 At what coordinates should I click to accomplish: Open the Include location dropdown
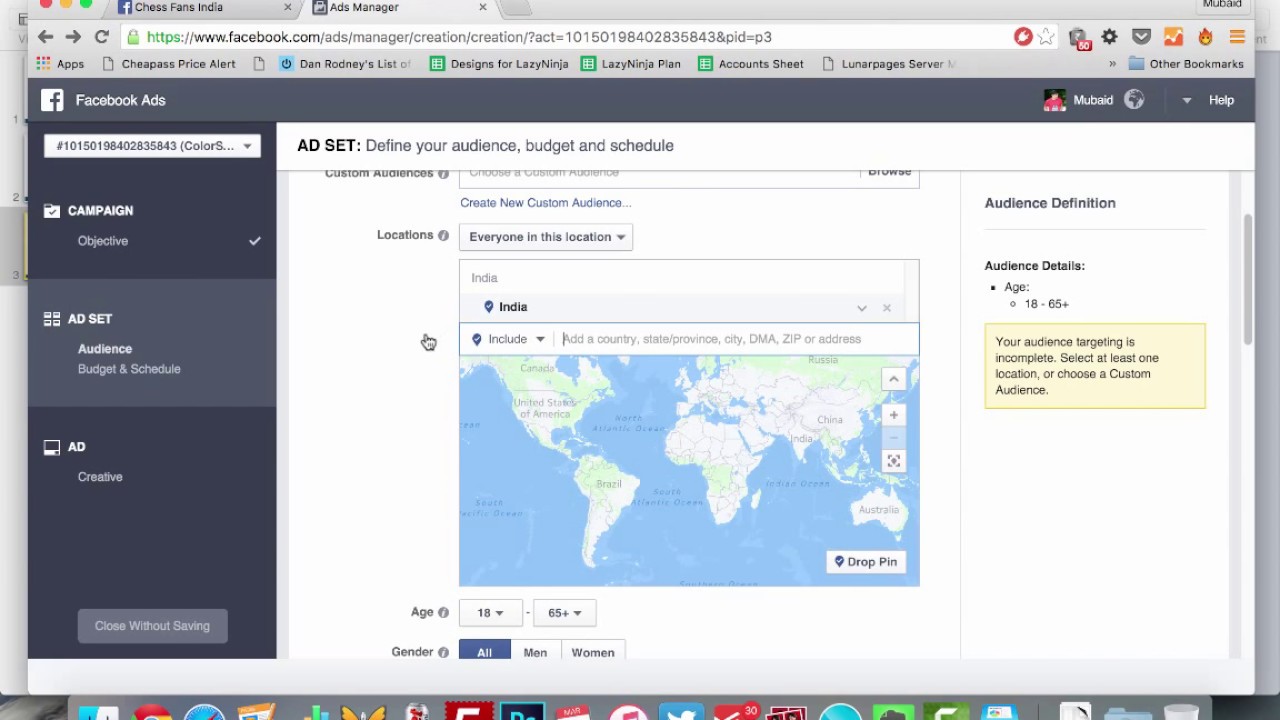[509, 339]
